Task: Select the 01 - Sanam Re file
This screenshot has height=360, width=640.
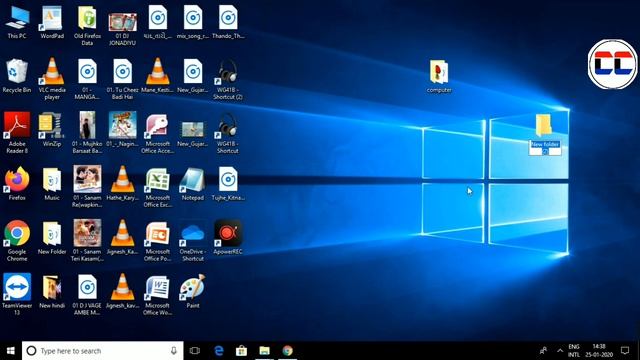Action: tap(87, 187)
